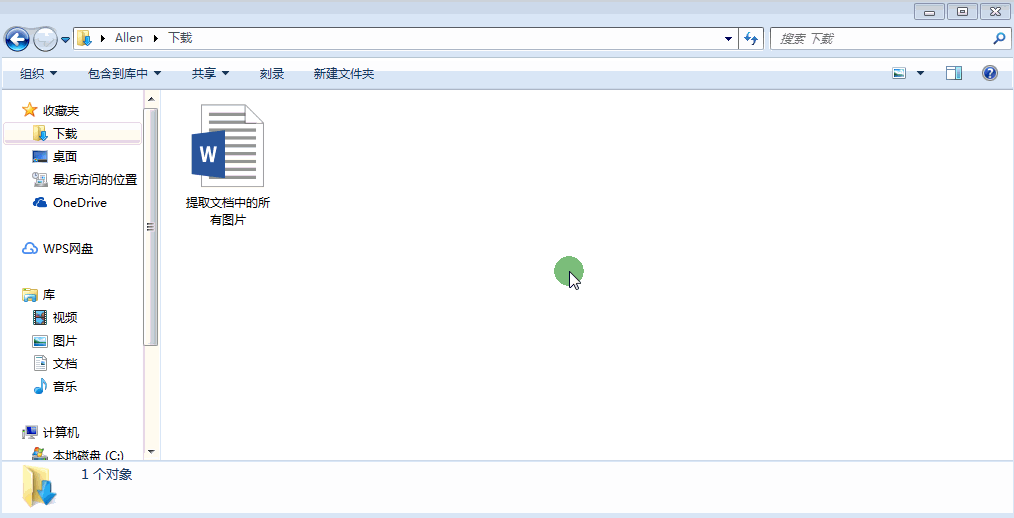Viewport: 1014px width, 518px height.
Task: Select the Allen breadcrumb in address bar
Action: pos(129,38)
